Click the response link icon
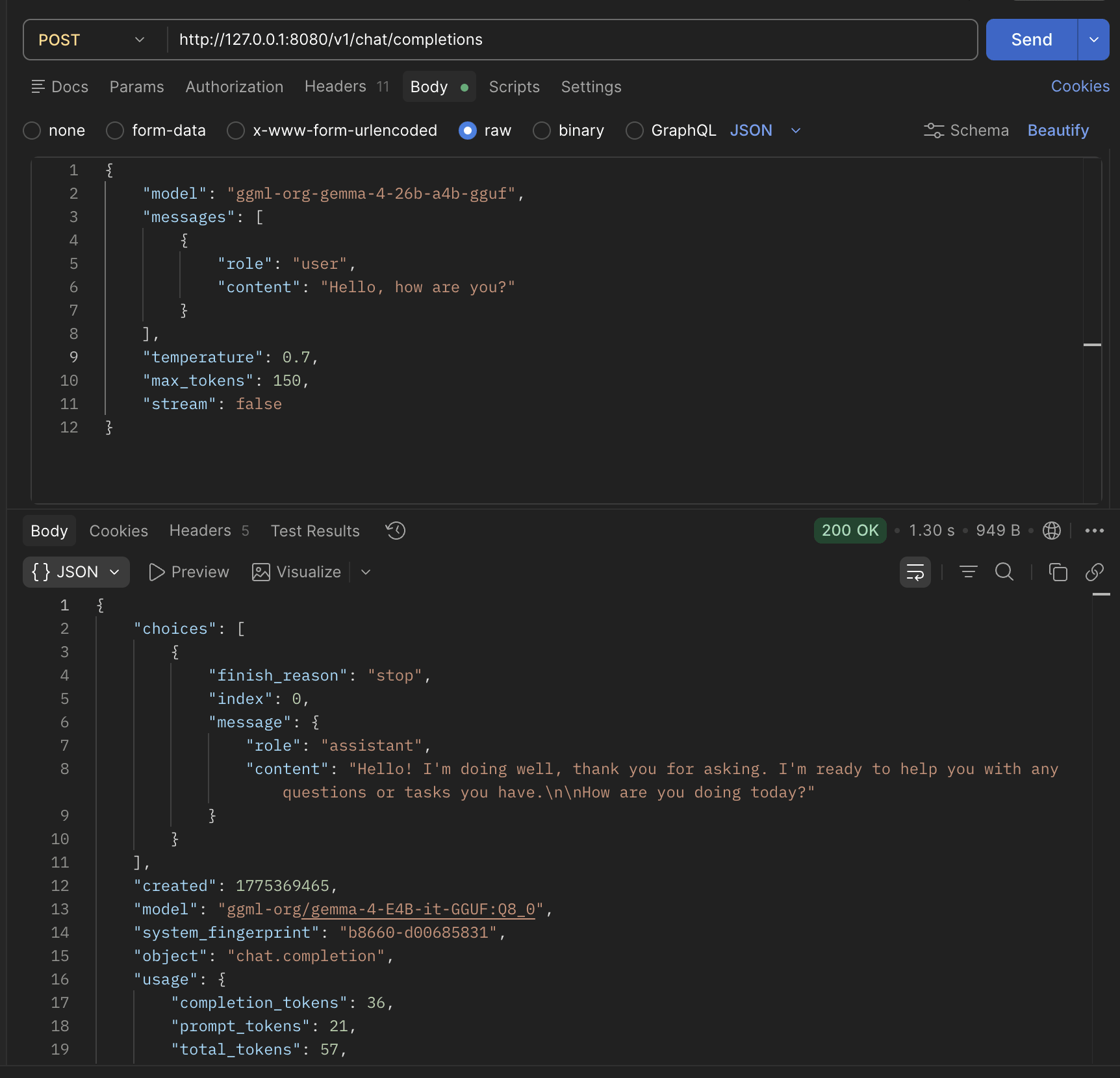 (x=1095, y=572)
